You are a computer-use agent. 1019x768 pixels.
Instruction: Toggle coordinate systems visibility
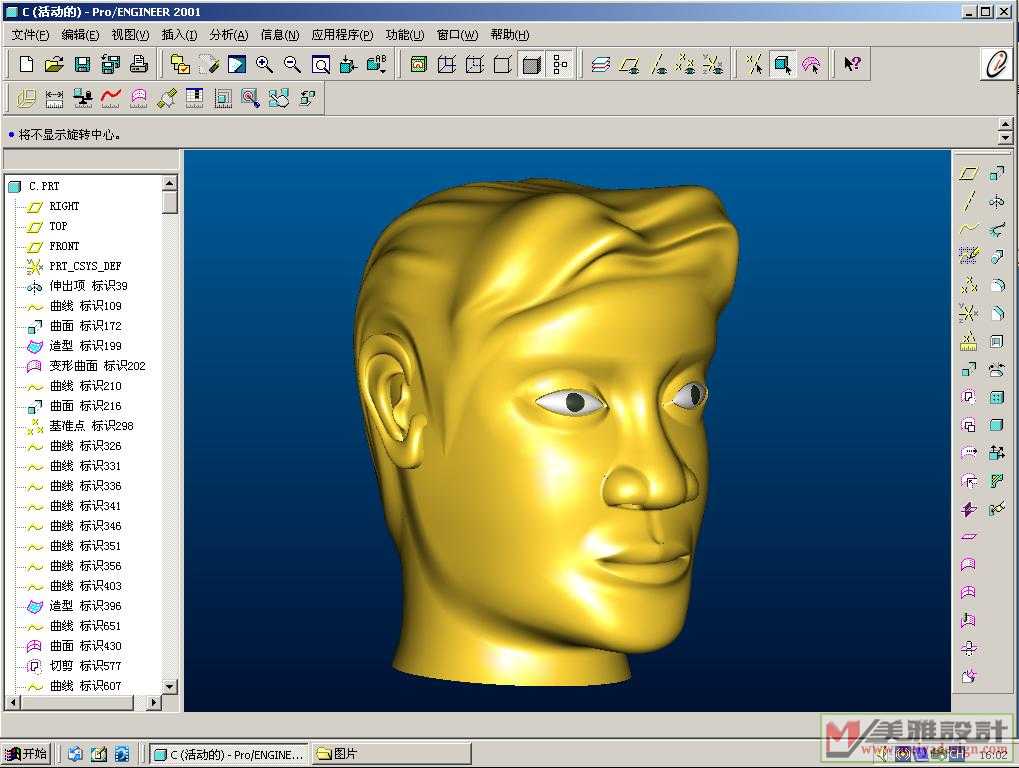pos(713,64)
